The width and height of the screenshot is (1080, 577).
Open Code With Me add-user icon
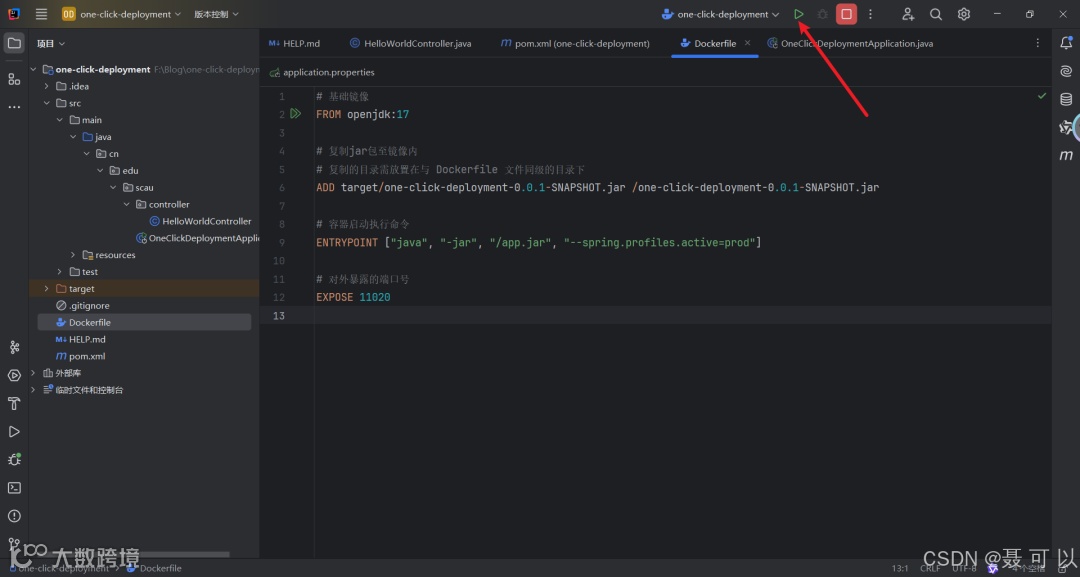point(908,14)
